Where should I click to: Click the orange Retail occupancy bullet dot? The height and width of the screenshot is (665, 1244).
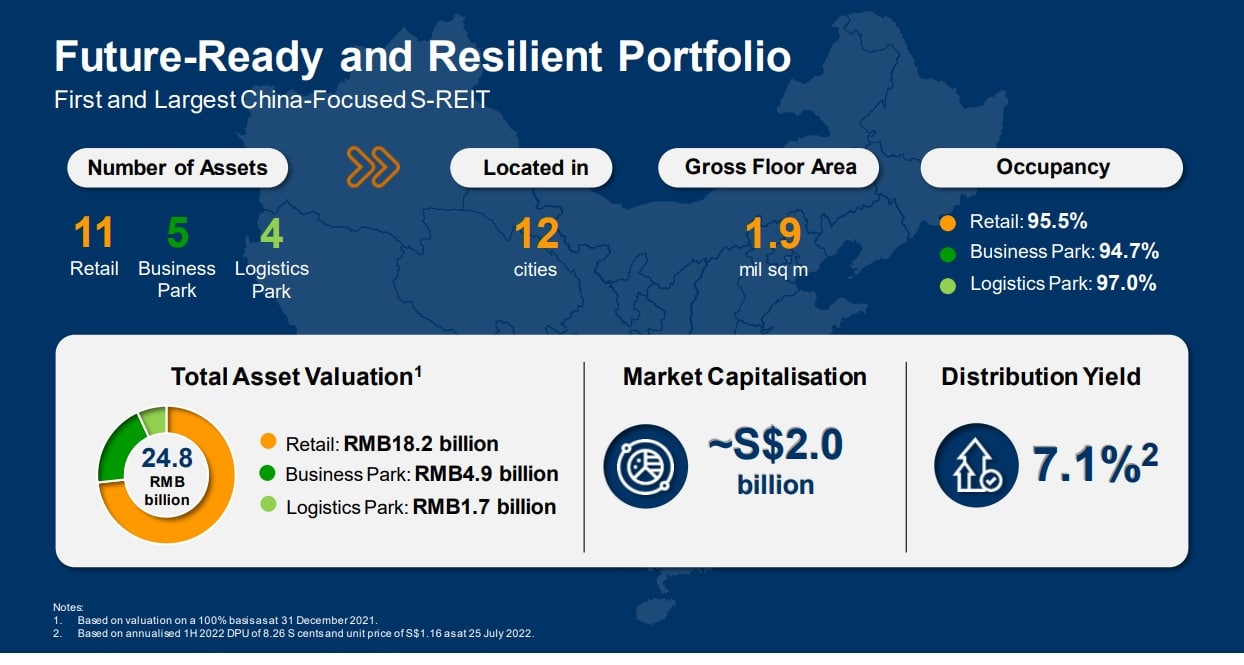(949, 222)
